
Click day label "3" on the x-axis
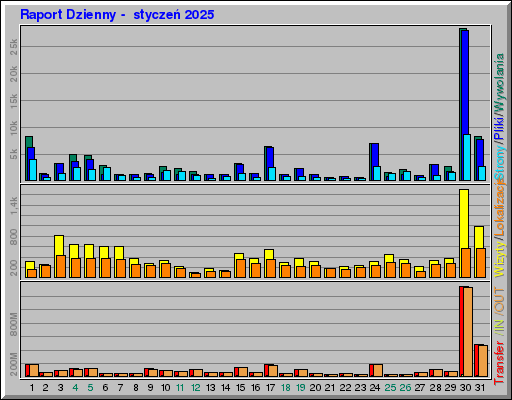click(60, 388)
